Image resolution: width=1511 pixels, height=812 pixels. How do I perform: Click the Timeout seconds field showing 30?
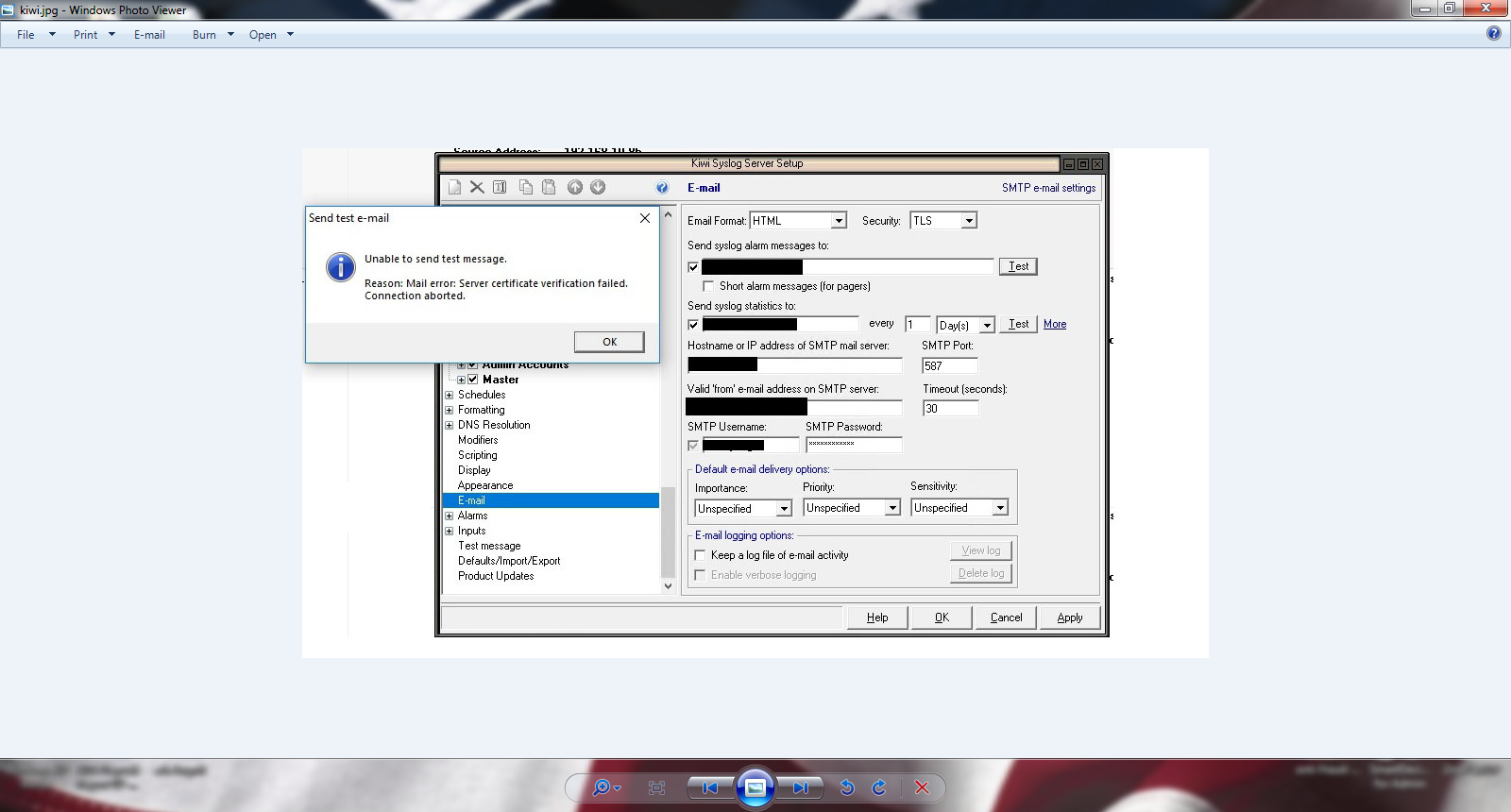click(x=950, y=409)
